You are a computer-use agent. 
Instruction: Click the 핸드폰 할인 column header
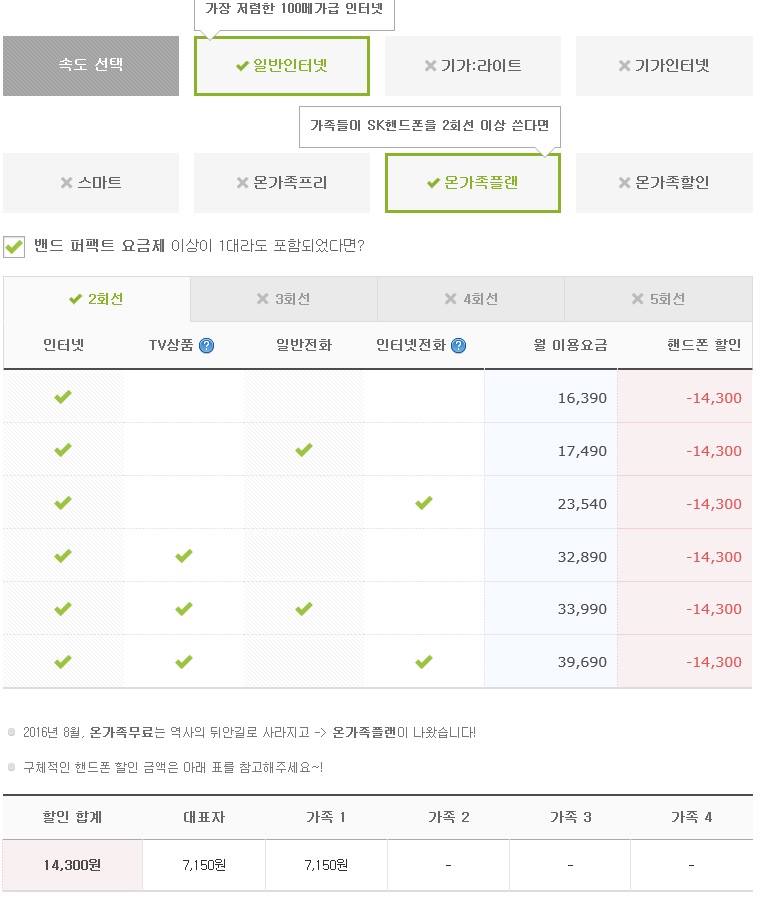click(704, 346)
